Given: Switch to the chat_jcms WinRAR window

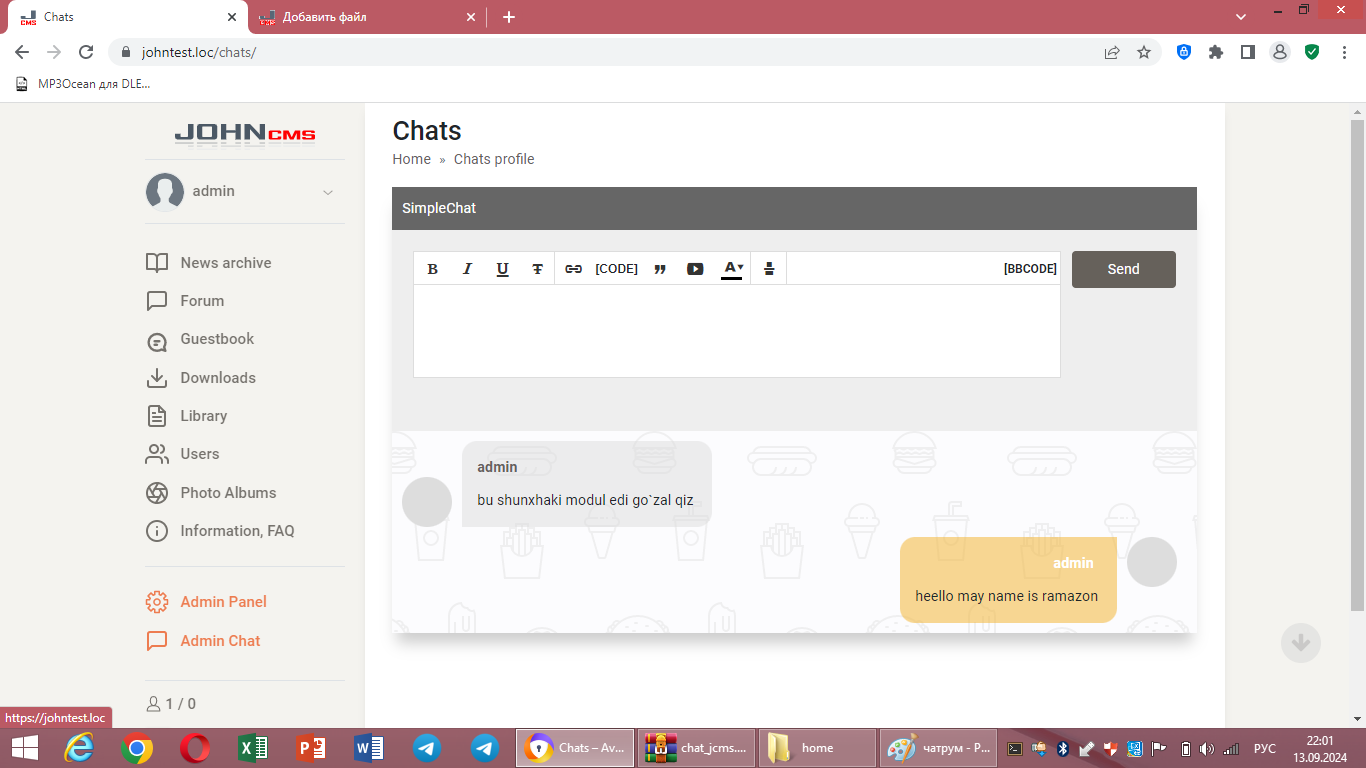Looking at the screenshot, I should coord(695,748).
